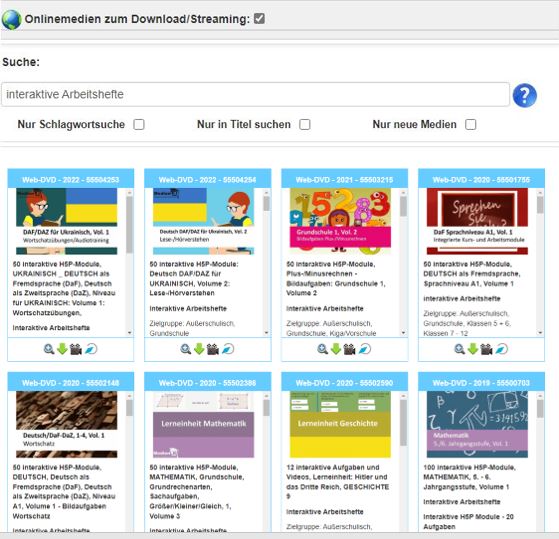Viewport: 559px width, 539px height.
Task: Click green download arrow on card 55503215
Action: 336,349
